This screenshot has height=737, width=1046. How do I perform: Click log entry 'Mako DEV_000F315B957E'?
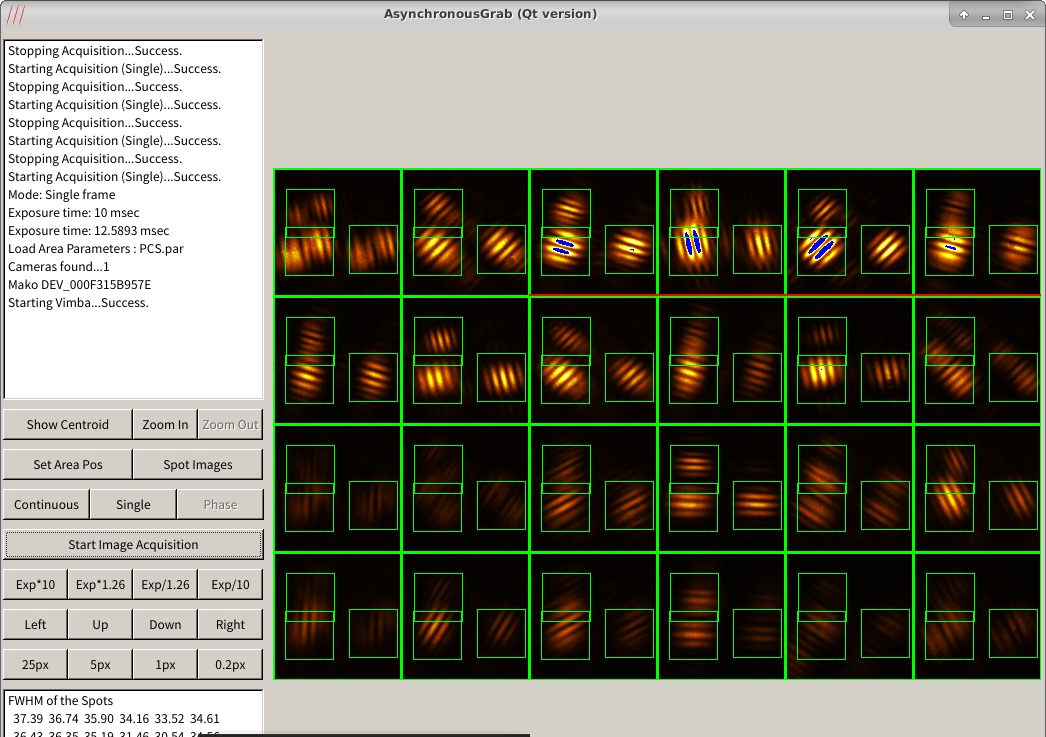(79, 285)
